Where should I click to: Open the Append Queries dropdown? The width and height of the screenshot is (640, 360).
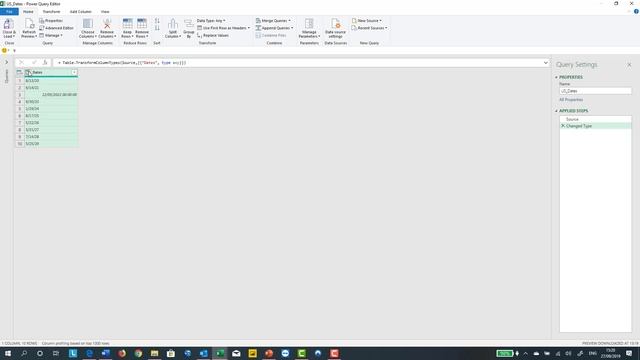tap(274, 28)
